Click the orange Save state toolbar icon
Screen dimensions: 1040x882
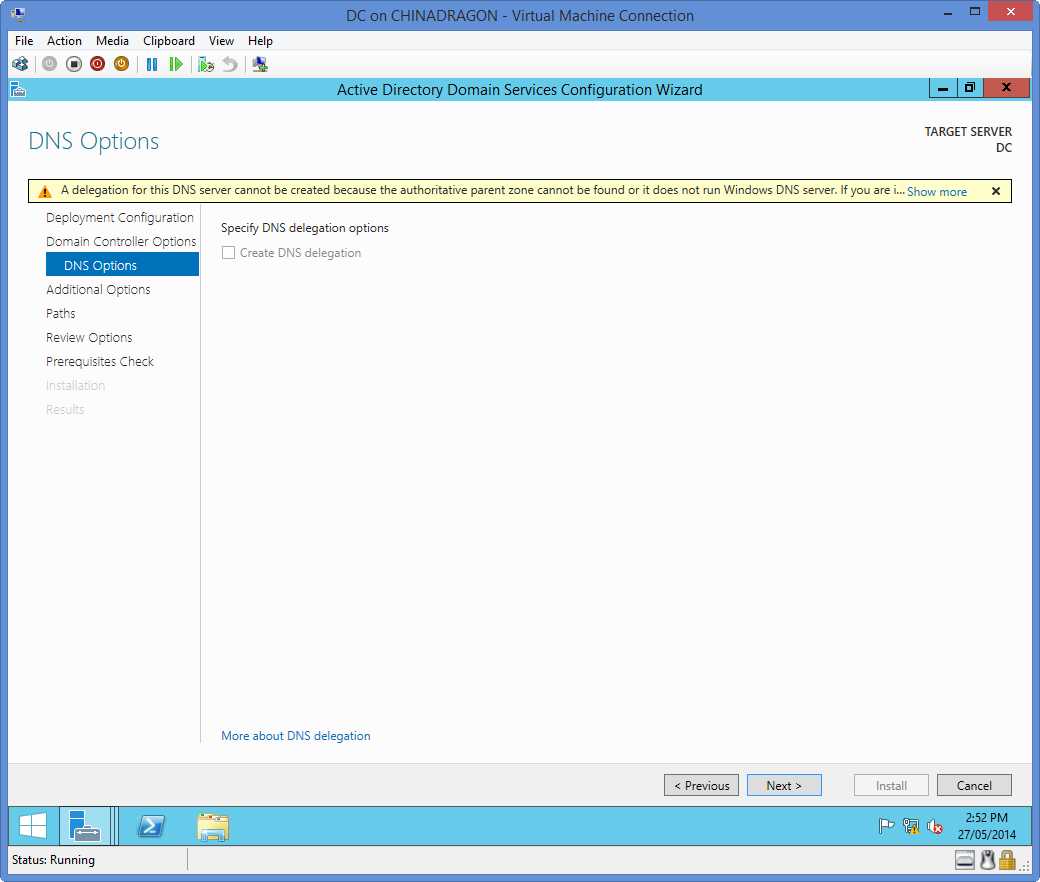[x=121, y=64]
